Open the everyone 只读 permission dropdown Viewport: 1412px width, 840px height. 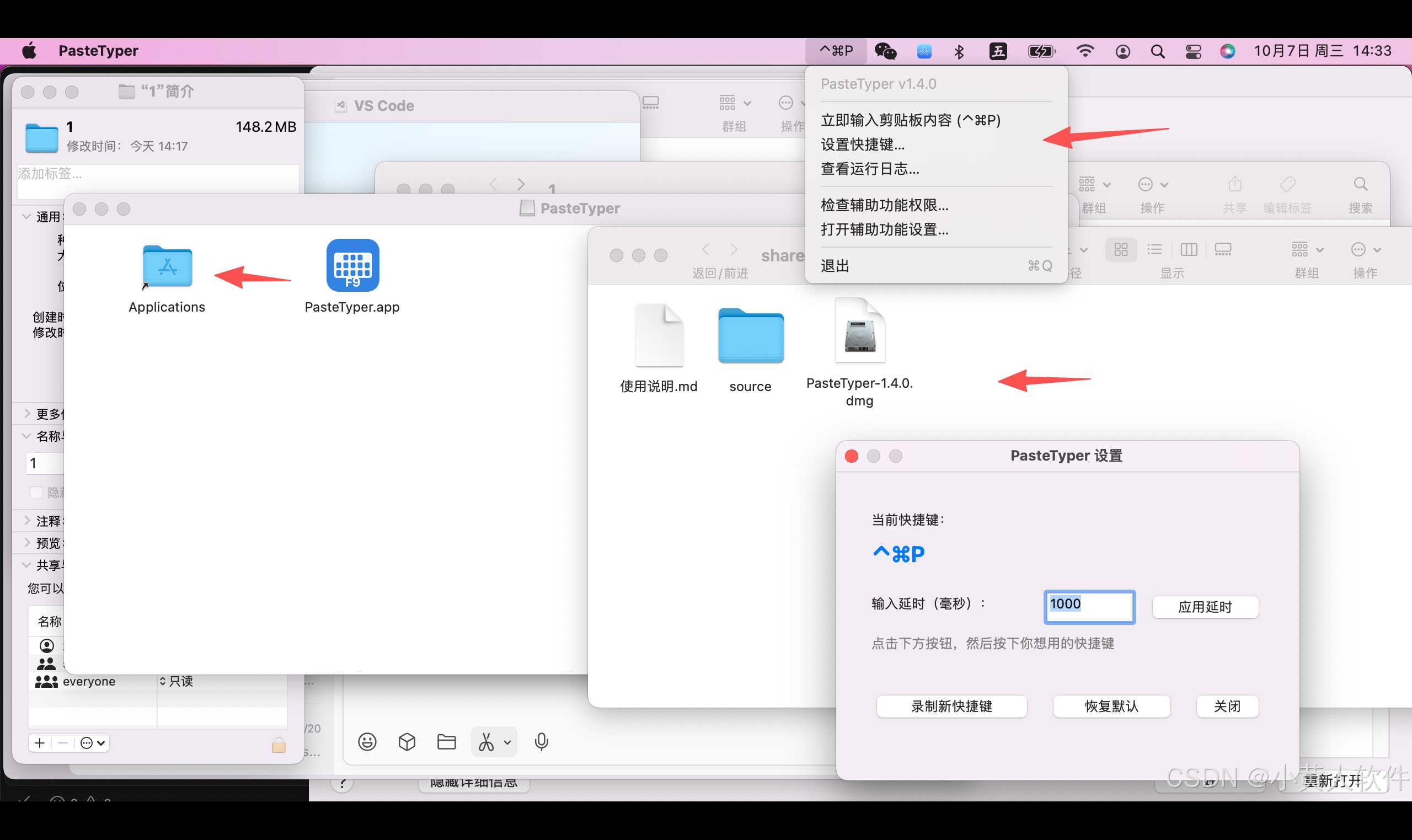[176, 681]
